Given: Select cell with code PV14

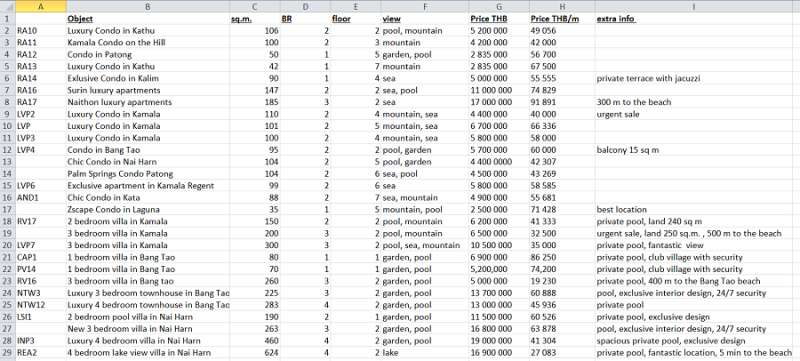Looking at the screenshot, I should tap(40, 269).
